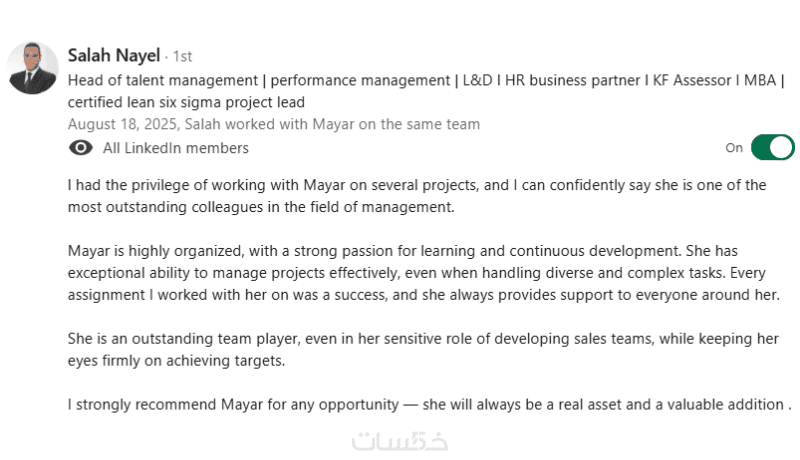Open Salah Nayel's profile photo
Viewport: 800px width, 460px height.
click(33, 67)
